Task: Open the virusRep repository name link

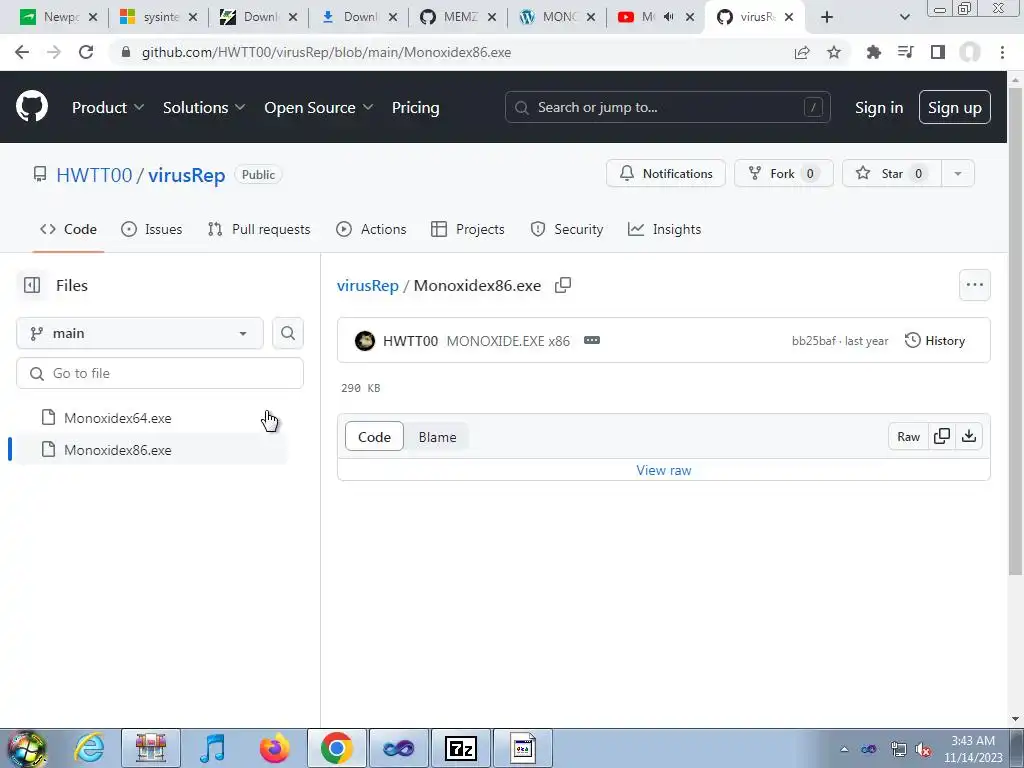Action: [x=187, y=175]
